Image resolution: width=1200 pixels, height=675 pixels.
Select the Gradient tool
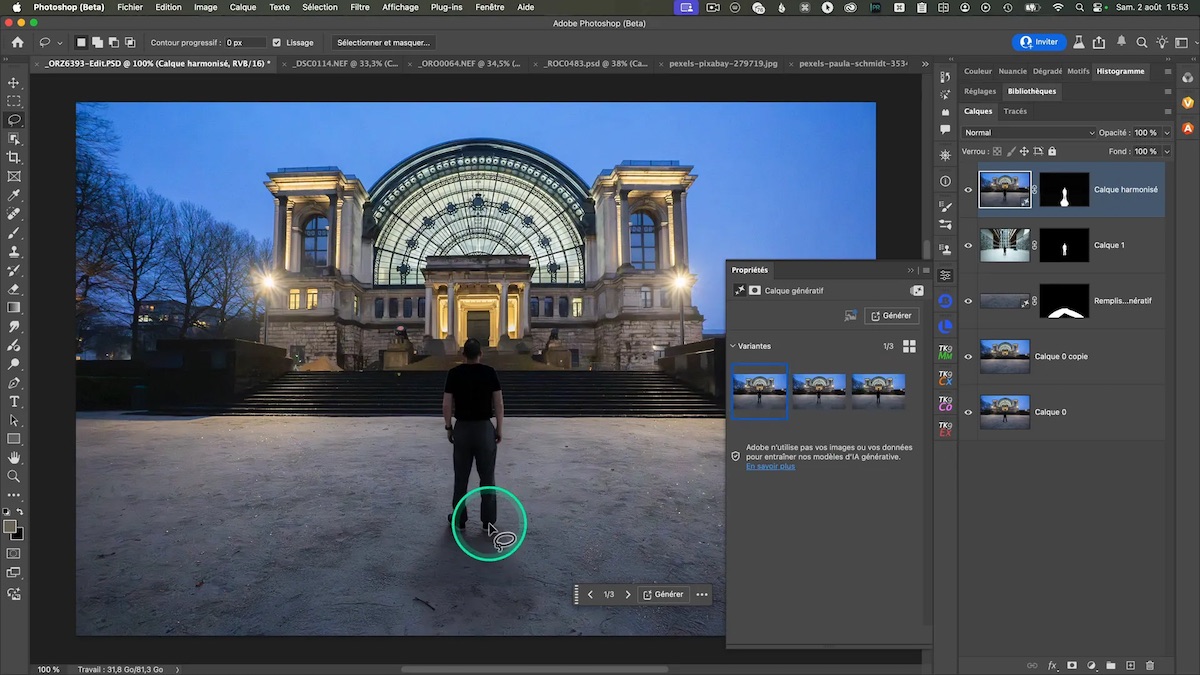[14, 308]
